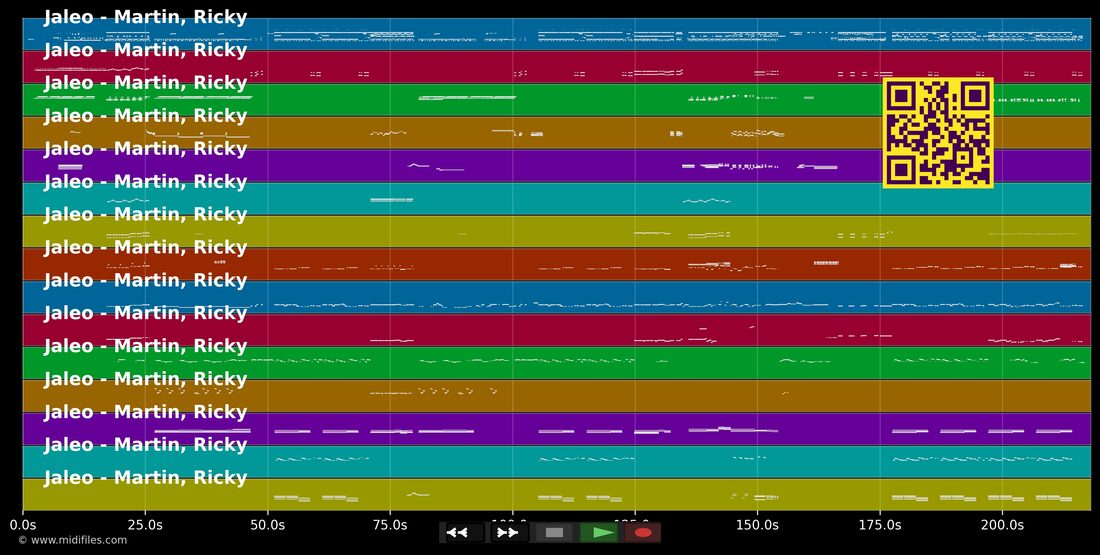Click the 75.0s time axis label

[390, 525]
